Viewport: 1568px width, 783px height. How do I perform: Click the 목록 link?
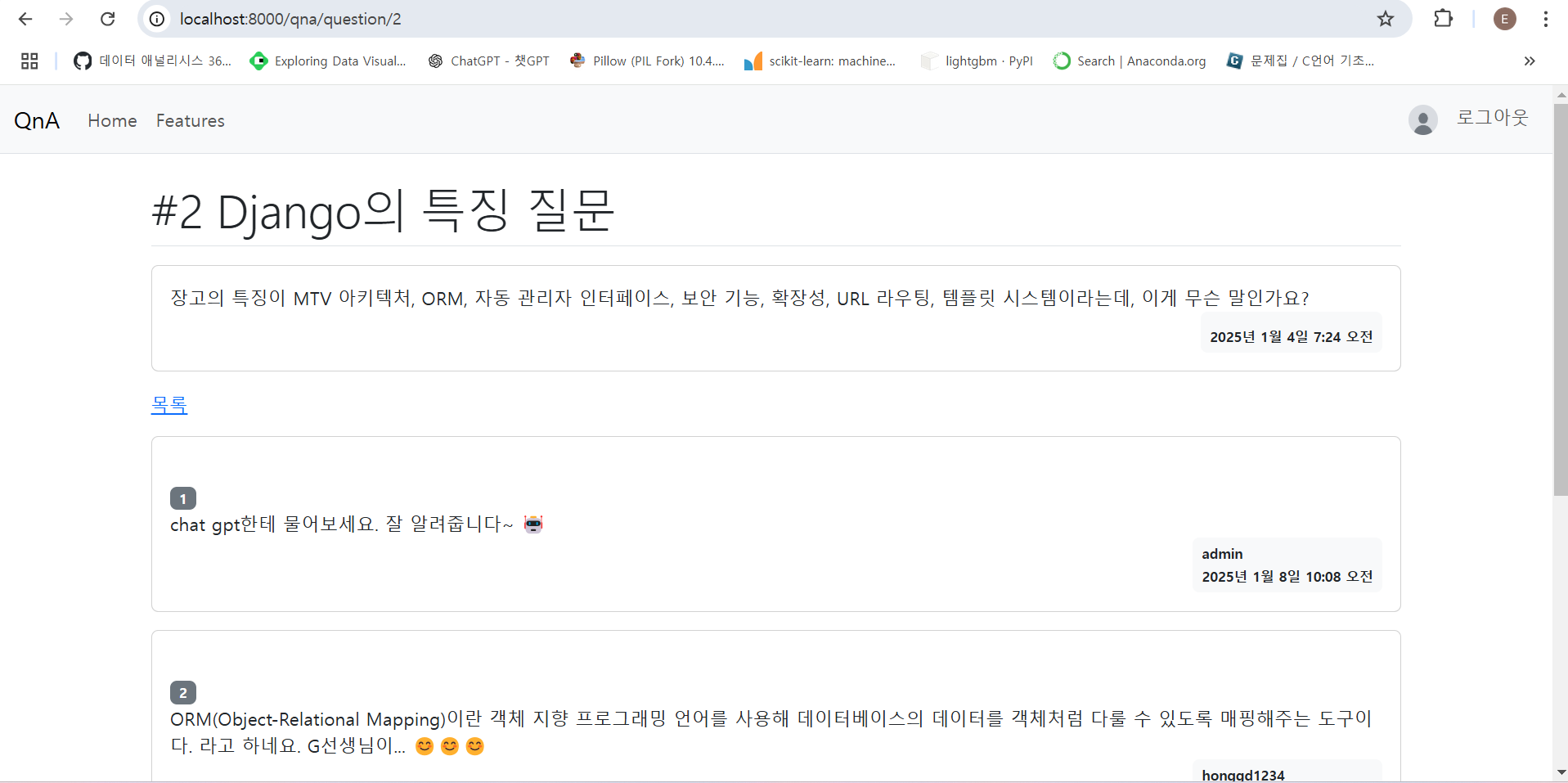point(169,404)
